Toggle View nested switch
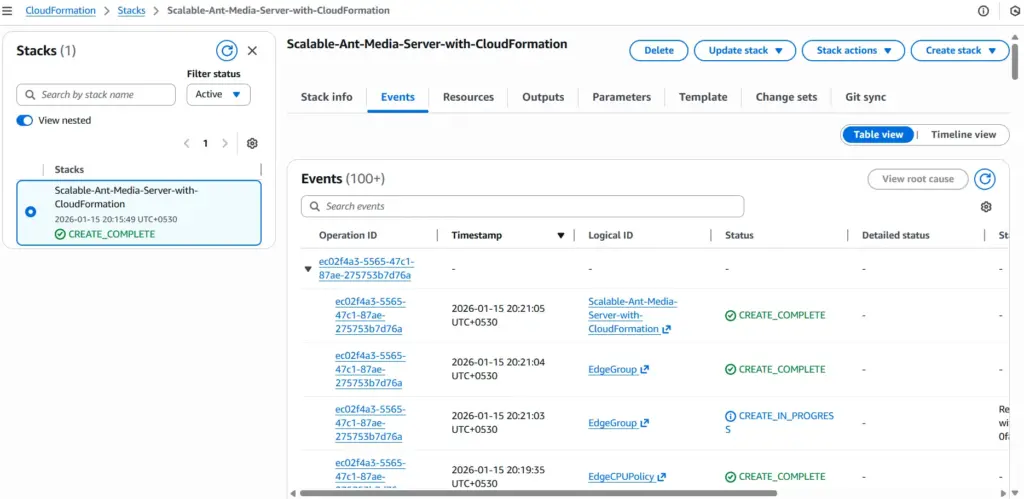The height and width of the screenshot is (499, 1024). (25, 120)
